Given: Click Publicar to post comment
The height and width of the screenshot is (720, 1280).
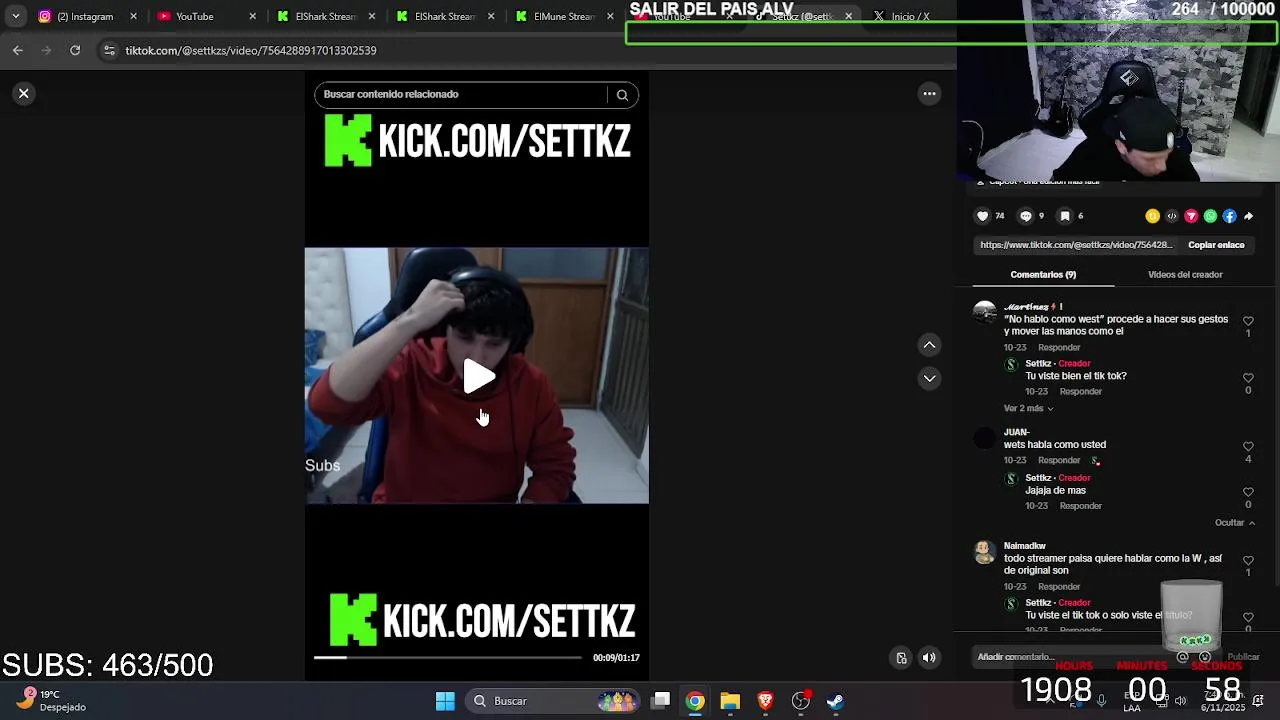Looking at the screenshot, I should 1243,657.
